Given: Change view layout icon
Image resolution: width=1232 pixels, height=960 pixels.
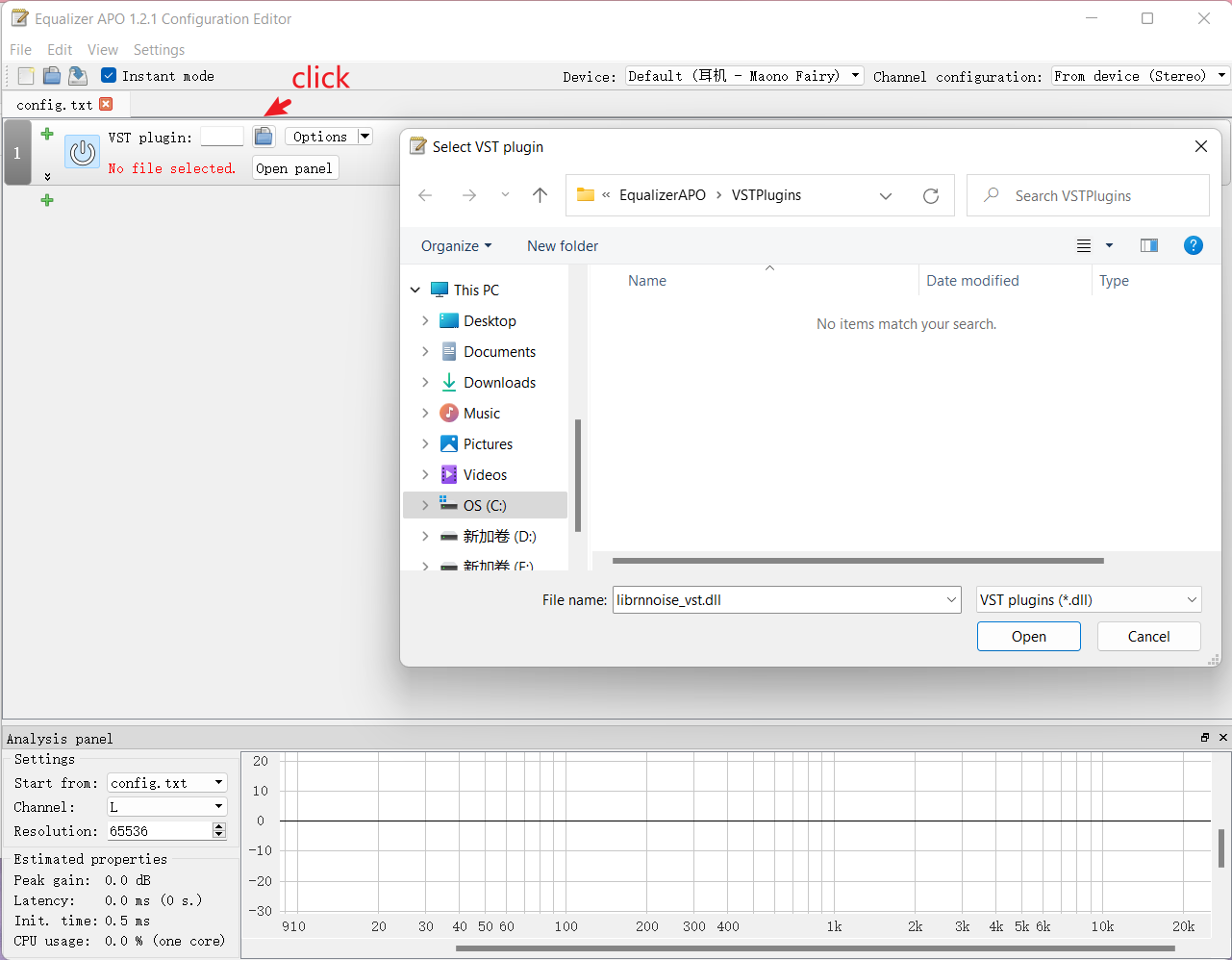Looking at the screenshot, I should [x=1084, y=246].
